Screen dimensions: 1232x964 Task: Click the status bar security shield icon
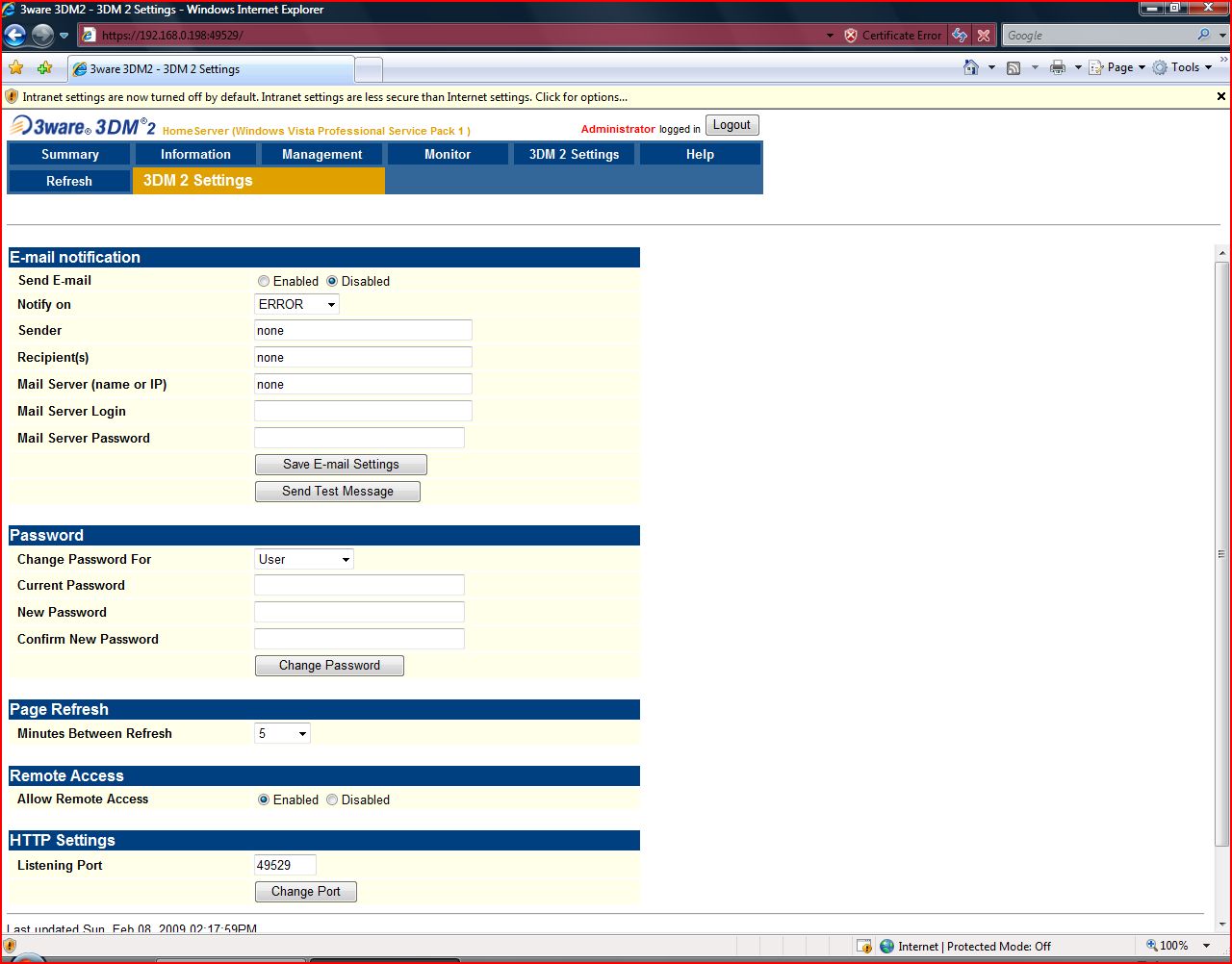coord(11,946)
